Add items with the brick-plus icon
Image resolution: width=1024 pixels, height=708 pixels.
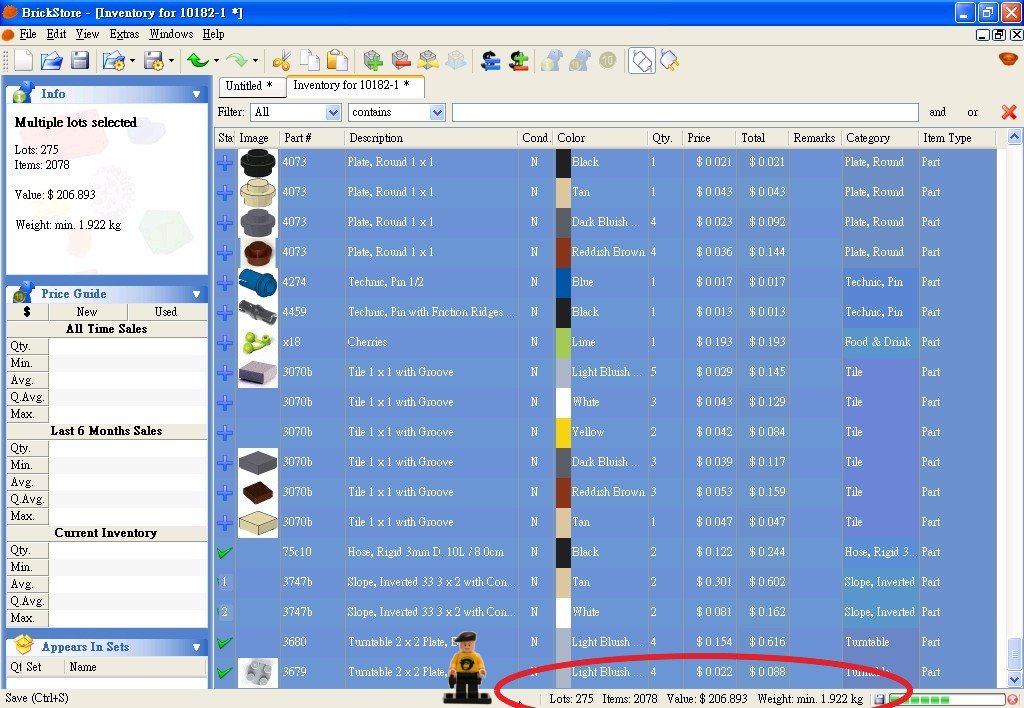(x=373, y=61)
